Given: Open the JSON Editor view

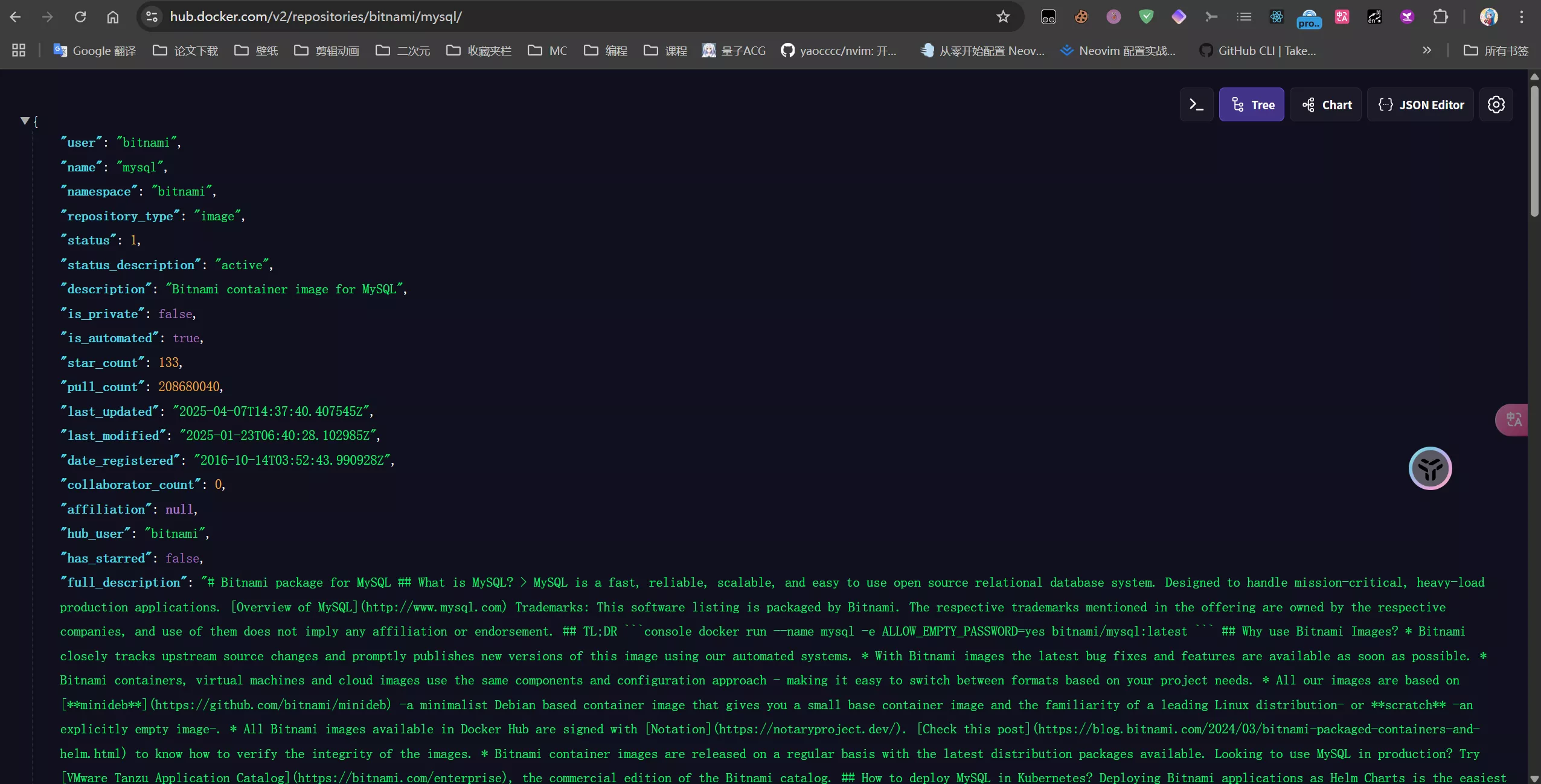Looking at the screenshot, I should [1420, 105].
